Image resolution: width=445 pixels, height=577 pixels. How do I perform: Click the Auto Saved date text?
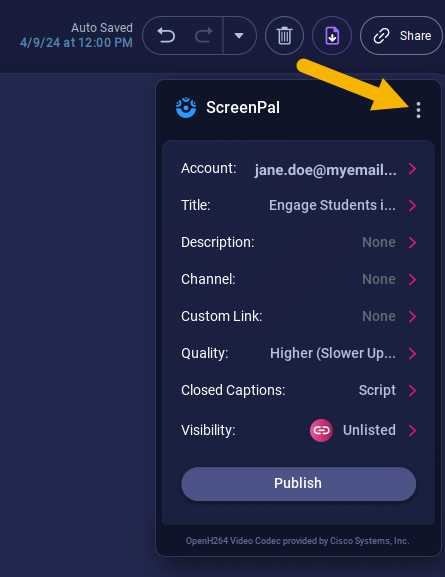click(76, 43)
